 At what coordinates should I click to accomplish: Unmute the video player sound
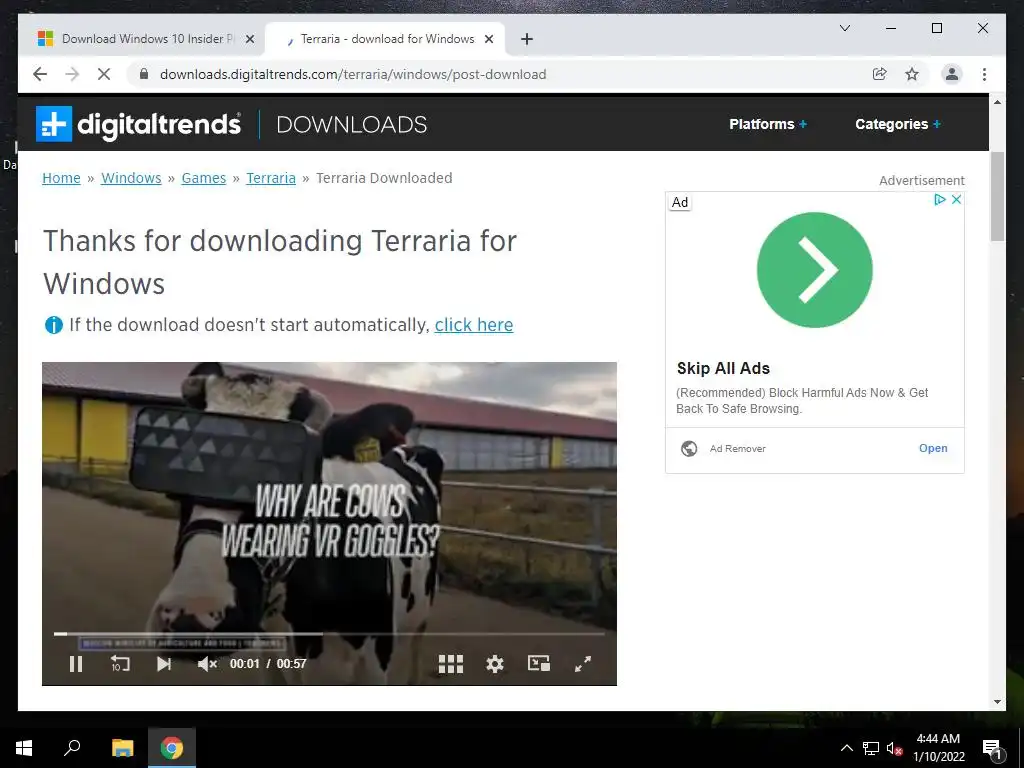tap(207, 664)
